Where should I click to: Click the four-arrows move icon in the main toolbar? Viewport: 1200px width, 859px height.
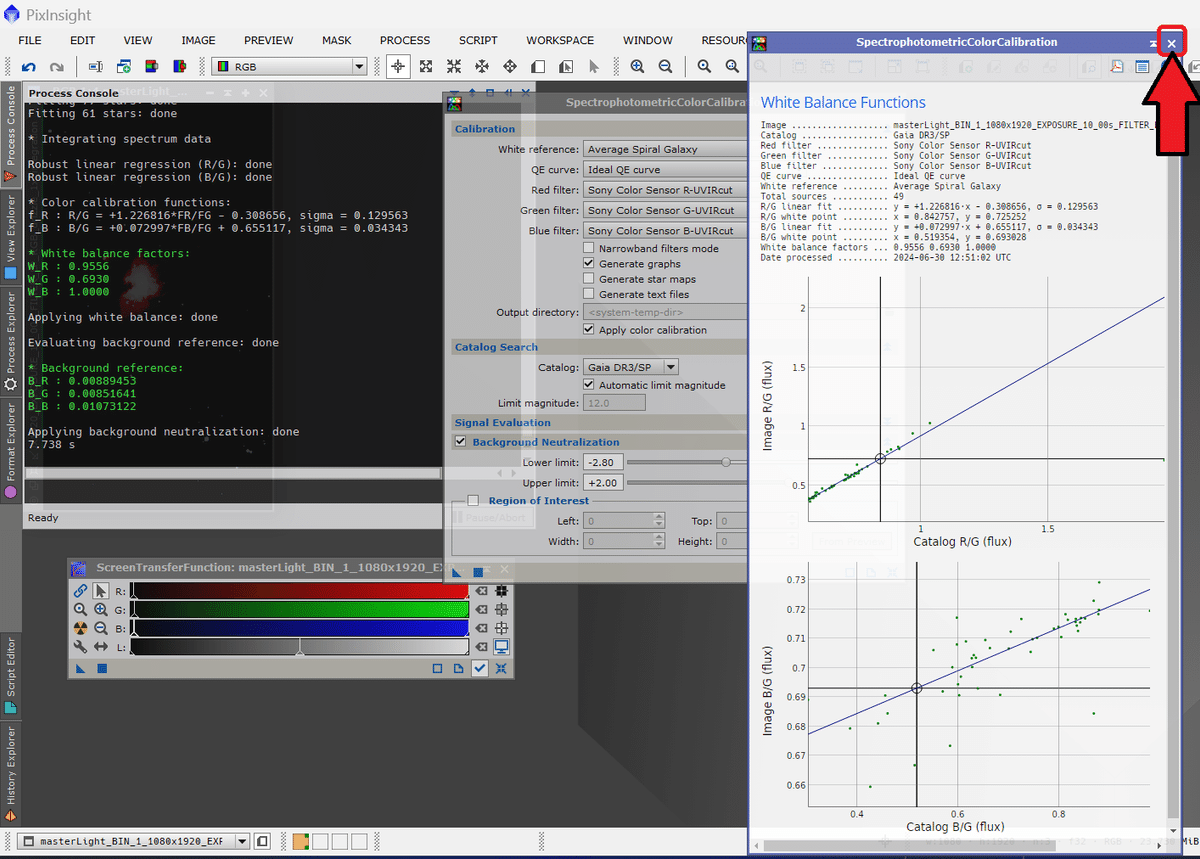coord(510,67)
